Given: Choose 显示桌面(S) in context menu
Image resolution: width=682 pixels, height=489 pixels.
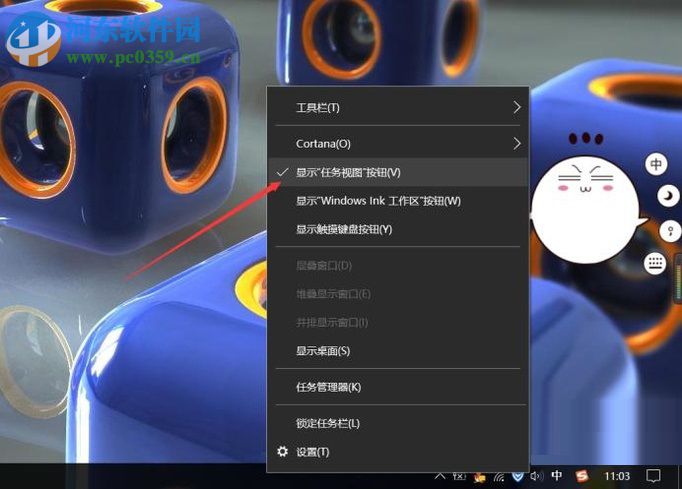Looking at the screenshot, I should 398,351.
